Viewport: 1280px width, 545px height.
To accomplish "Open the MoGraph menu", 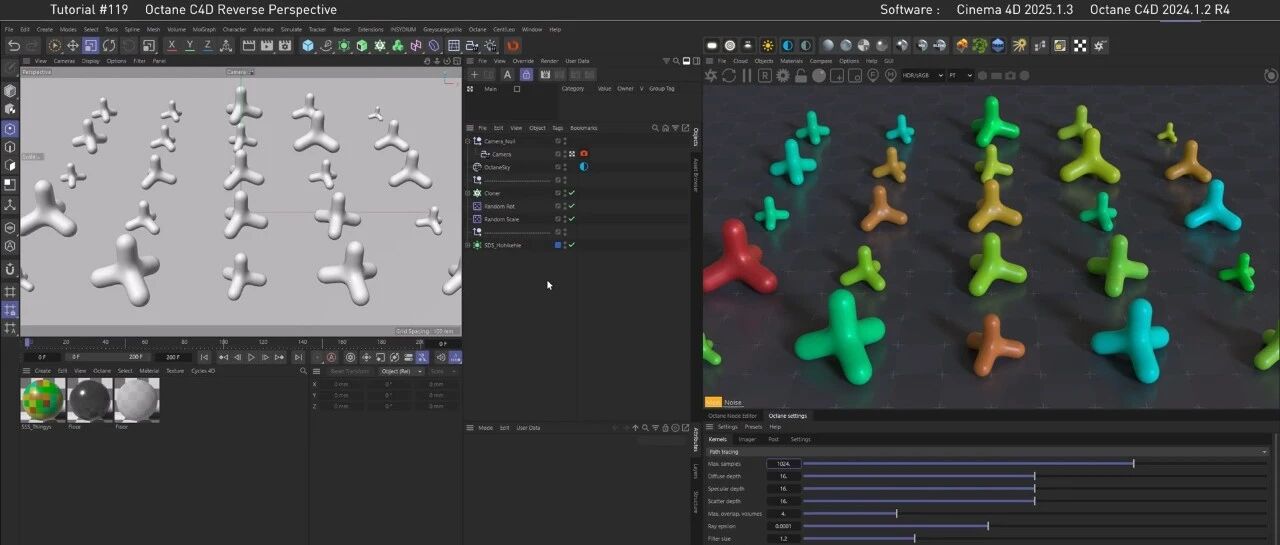I will (x=204, y=29).
